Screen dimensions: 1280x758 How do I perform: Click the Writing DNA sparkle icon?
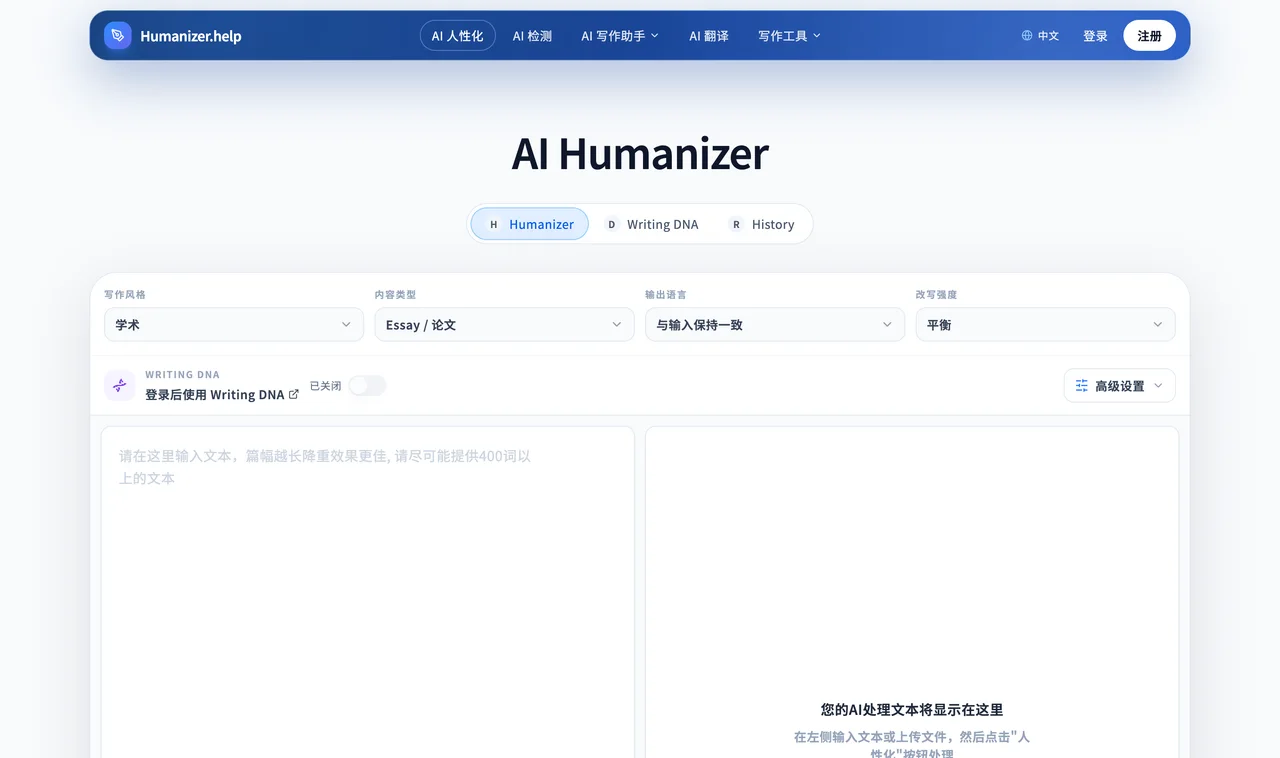[120, 385]
